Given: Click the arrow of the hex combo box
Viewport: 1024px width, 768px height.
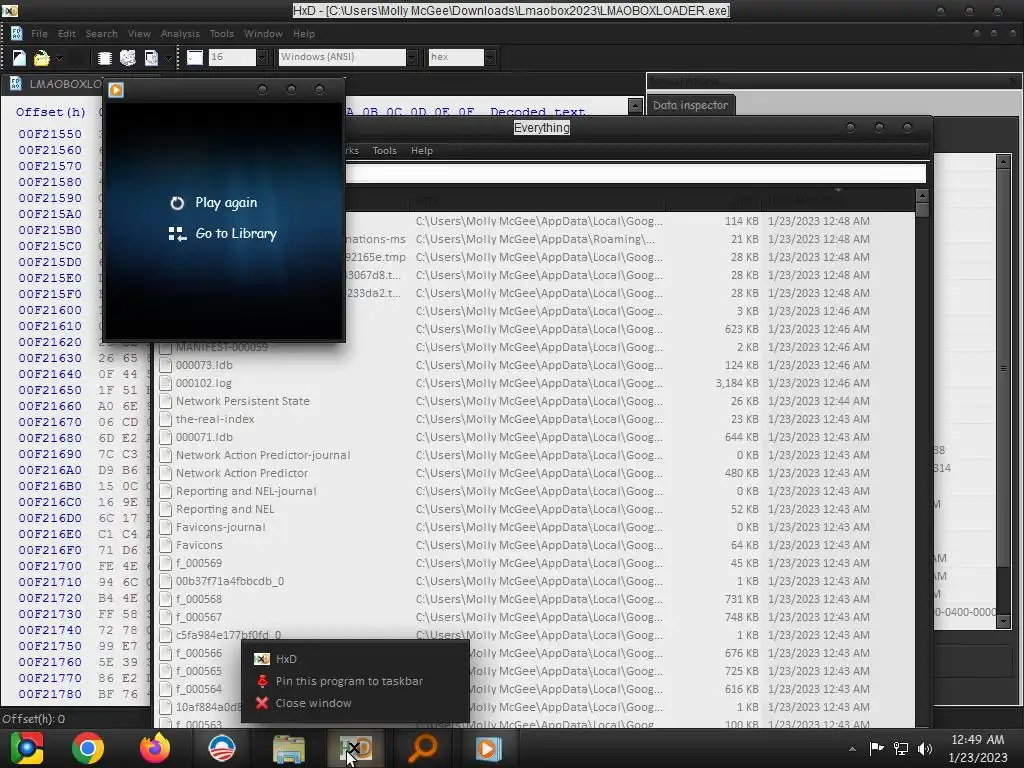Looking at the screenshot, I should (x=490, y=57).
